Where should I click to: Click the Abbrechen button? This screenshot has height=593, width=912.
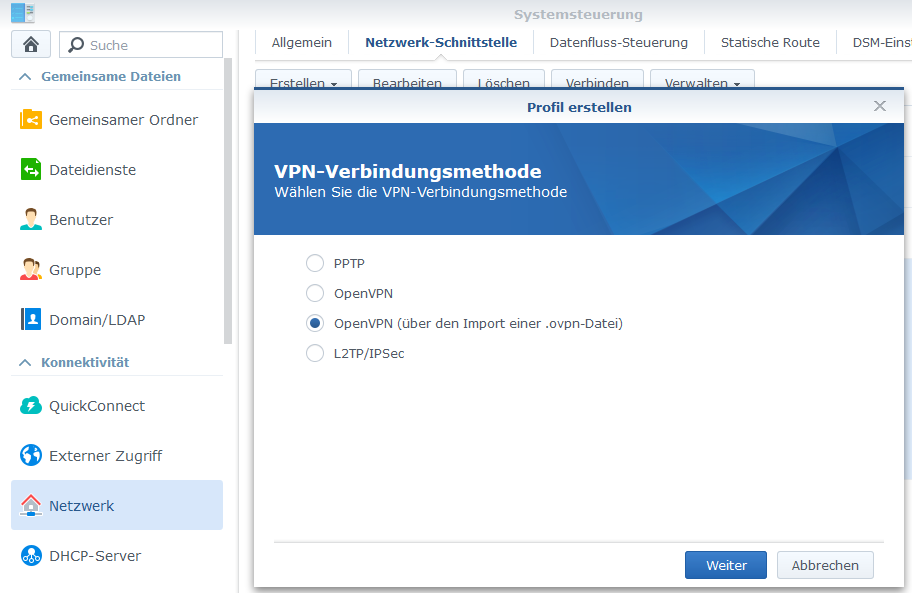(x=824, y=565)
